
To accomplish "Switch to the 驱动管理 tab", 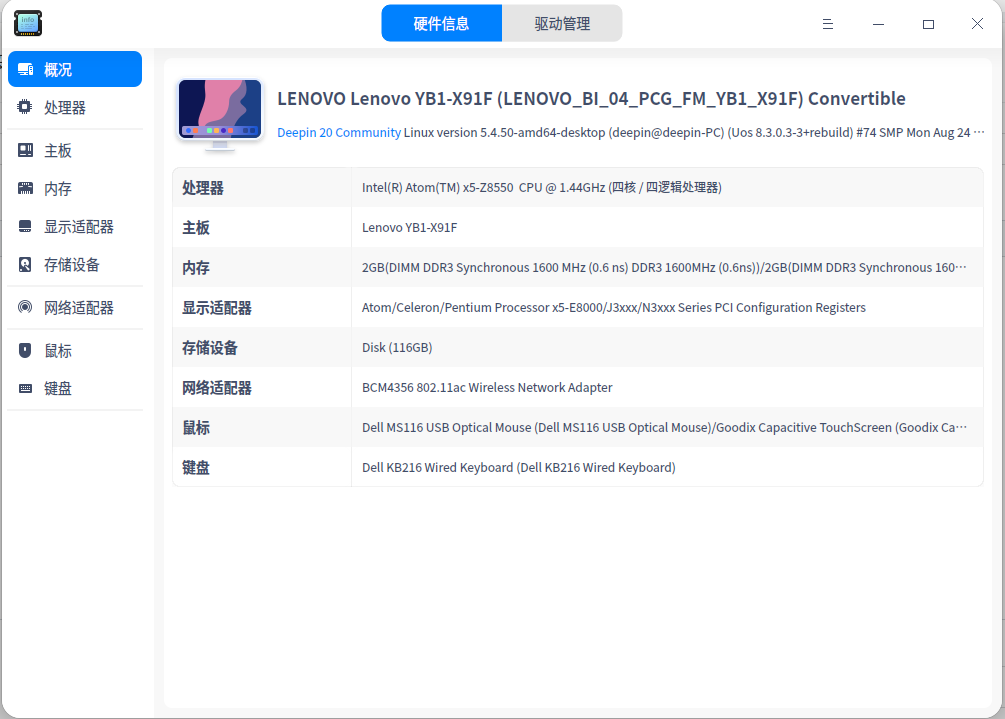I will (562, 22).
